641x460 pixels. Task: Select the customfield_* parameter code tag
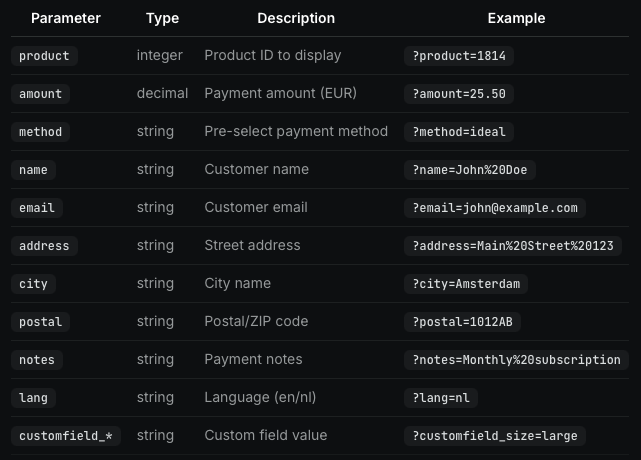click(x=66, y=436)
